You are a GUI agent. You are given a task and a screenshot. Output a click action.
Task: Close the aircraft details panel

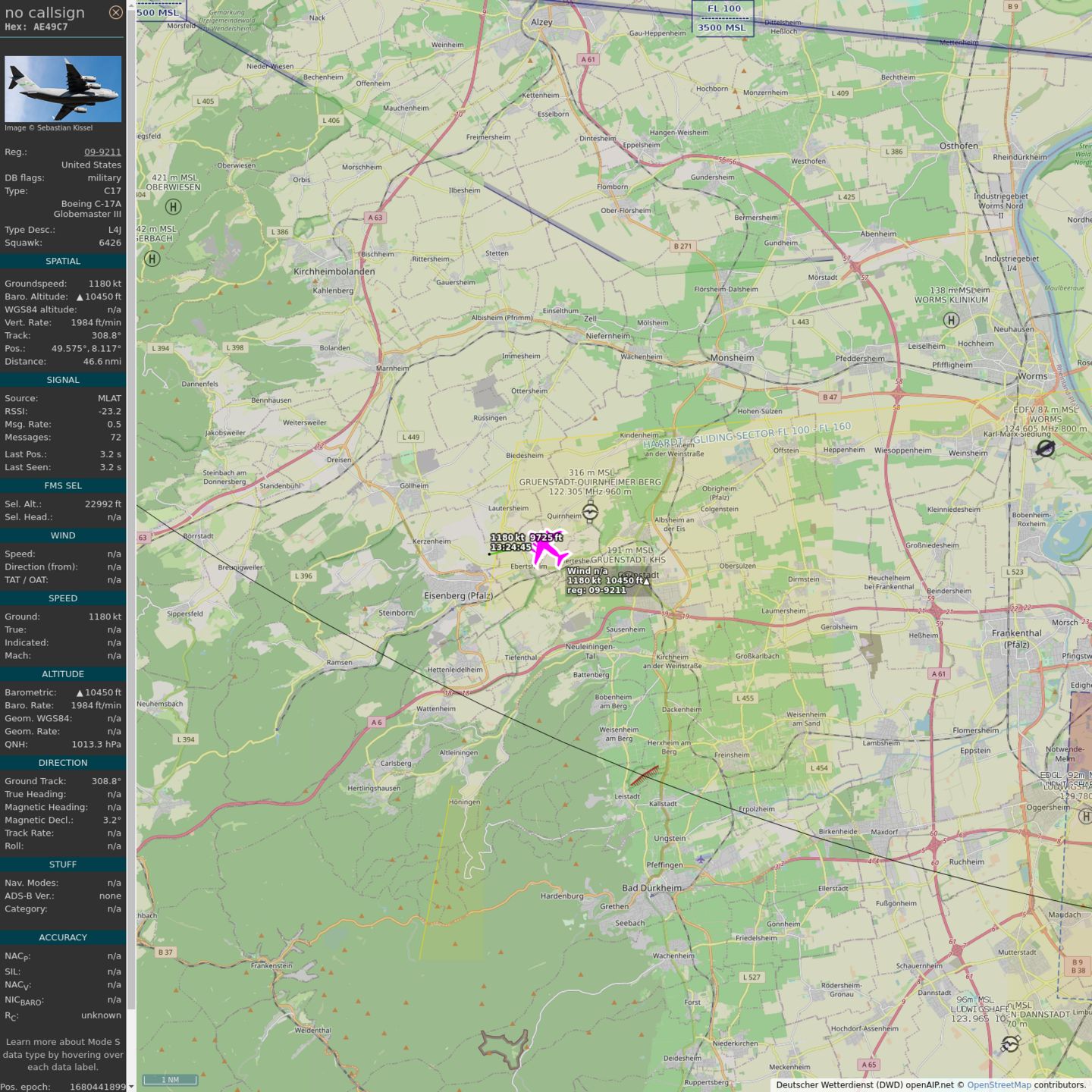(115, 12)
